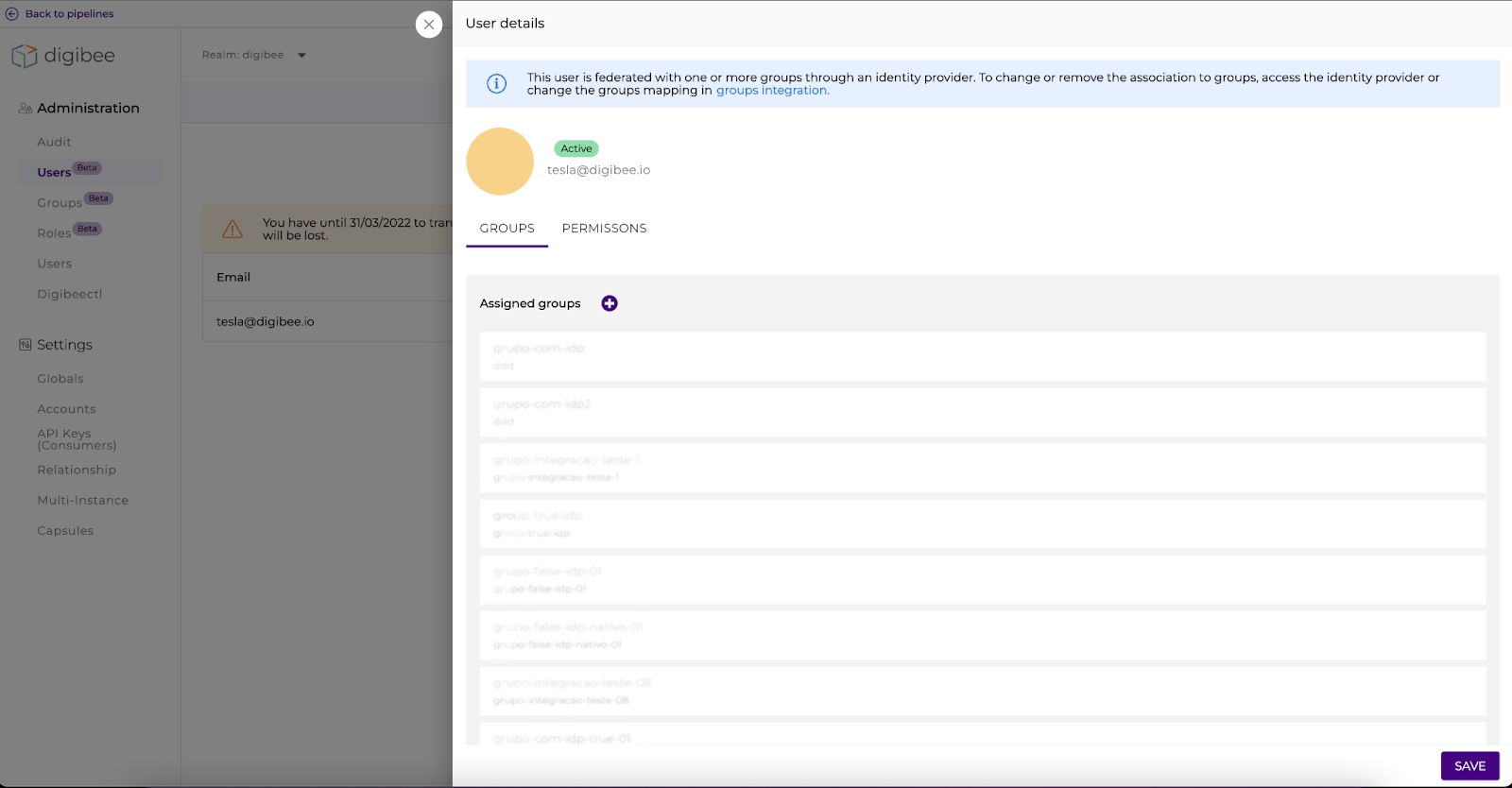Click the Administration section icon
Image resolution: width=1512 pixels, height=788 pixels.
[x=25, y=109]
